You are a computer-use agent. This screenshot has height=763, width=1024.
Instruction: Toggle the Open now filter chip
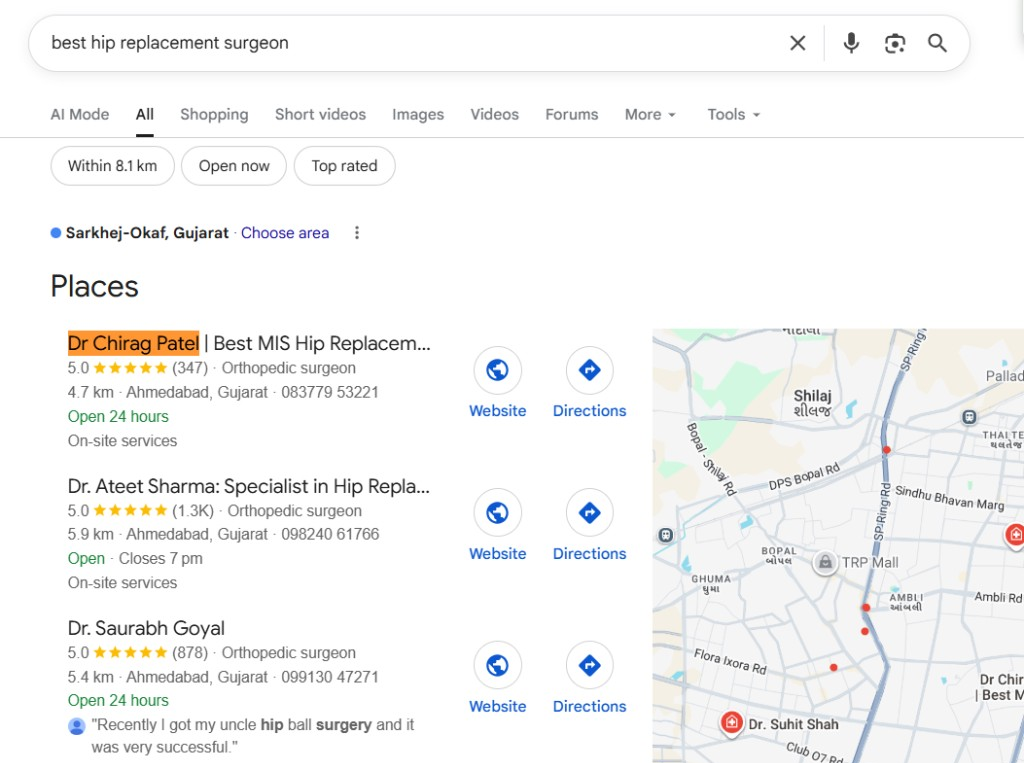234,166
